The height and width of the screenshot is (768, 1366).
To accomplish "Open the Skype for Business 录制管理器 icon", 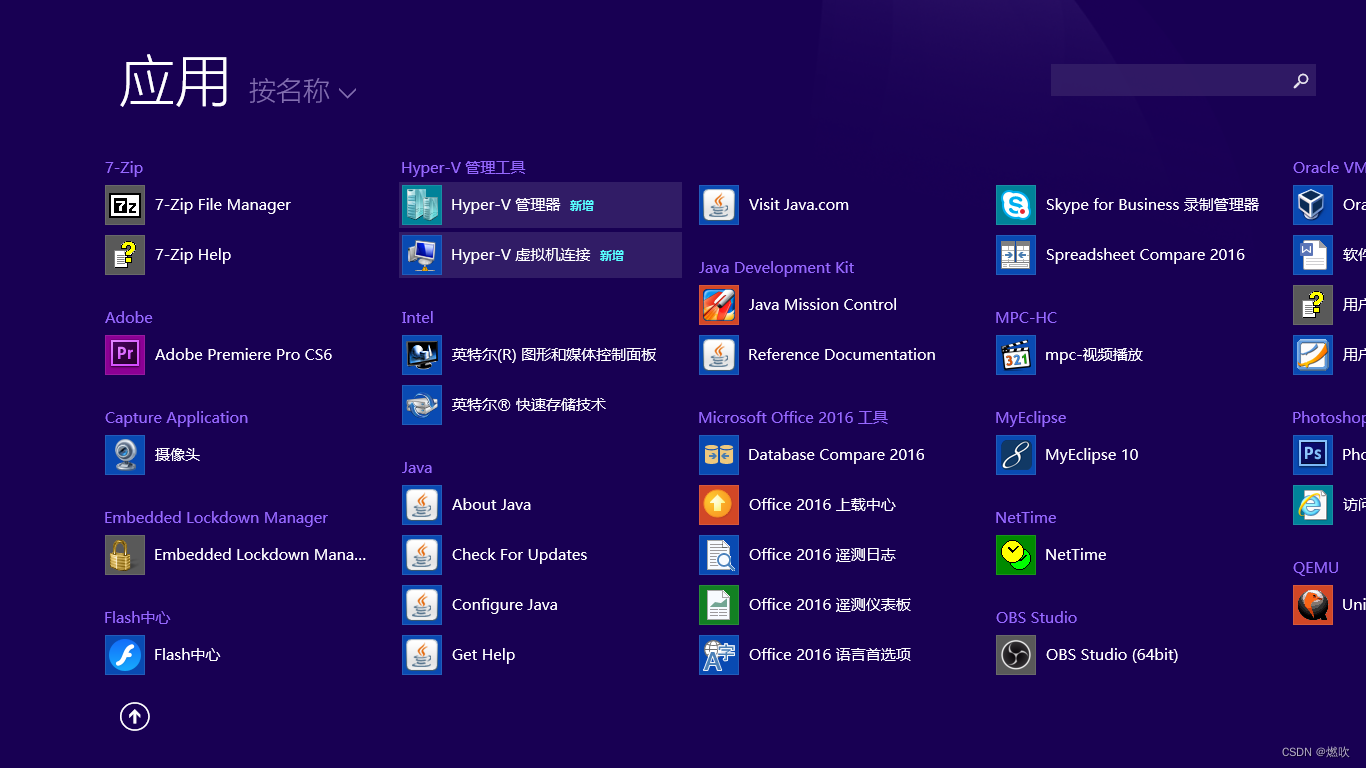I will click(x=1016, y=205).
